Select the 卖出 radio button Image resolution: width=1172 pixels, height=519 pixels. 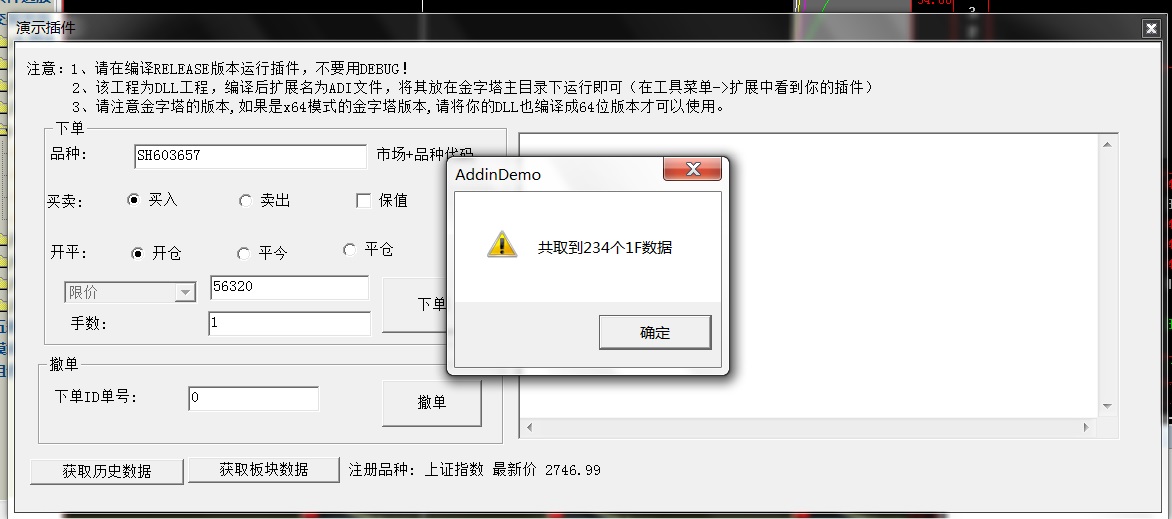tap(245, 200)
